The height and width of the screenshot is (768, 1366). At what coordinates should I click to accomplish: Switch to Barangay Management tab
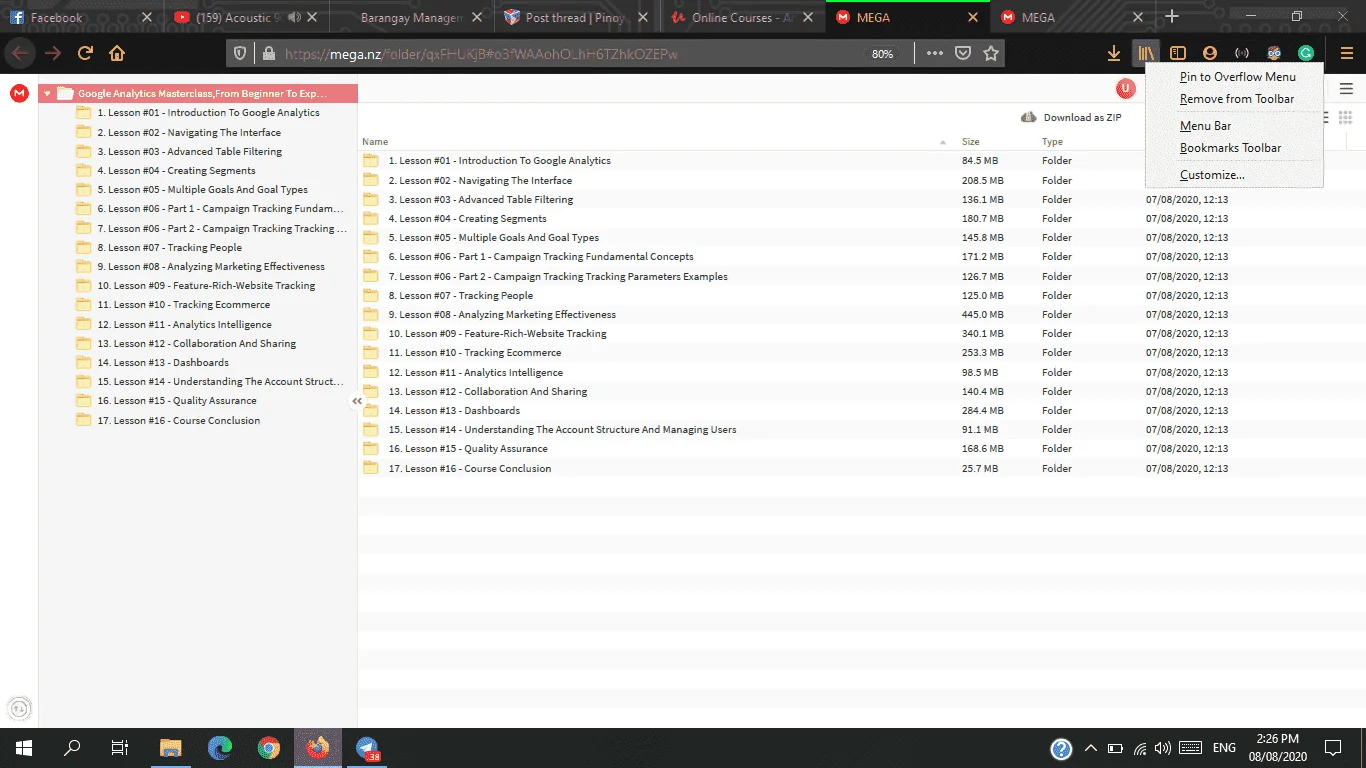pyautogui.click(x=410, y=17)
